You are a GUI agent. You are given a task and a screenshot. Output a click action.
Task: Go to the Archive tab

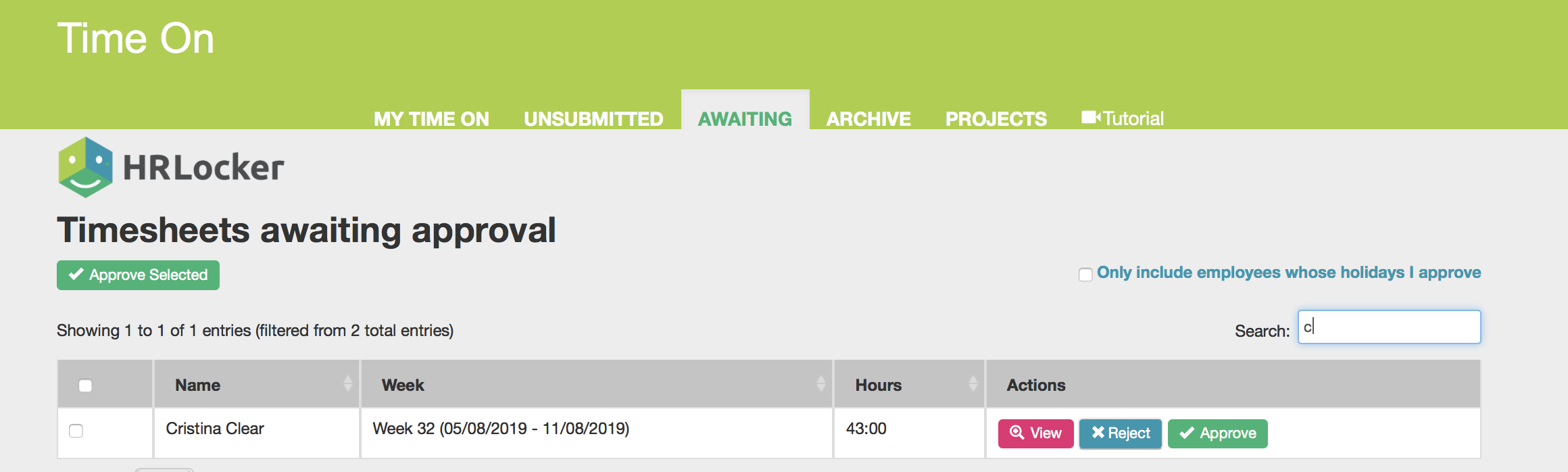coord(868,119)
